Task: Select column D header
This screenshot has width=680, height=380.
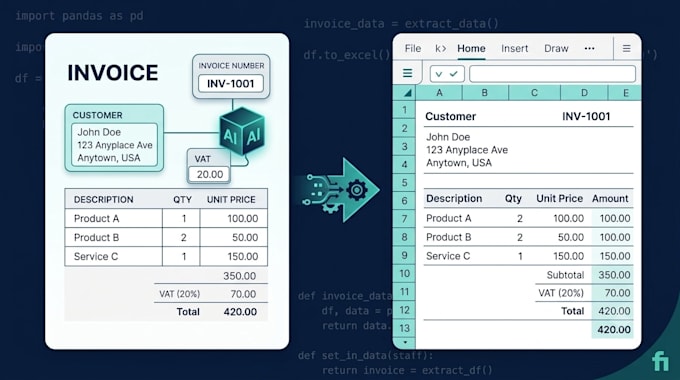Action: (x=584, y=93)
